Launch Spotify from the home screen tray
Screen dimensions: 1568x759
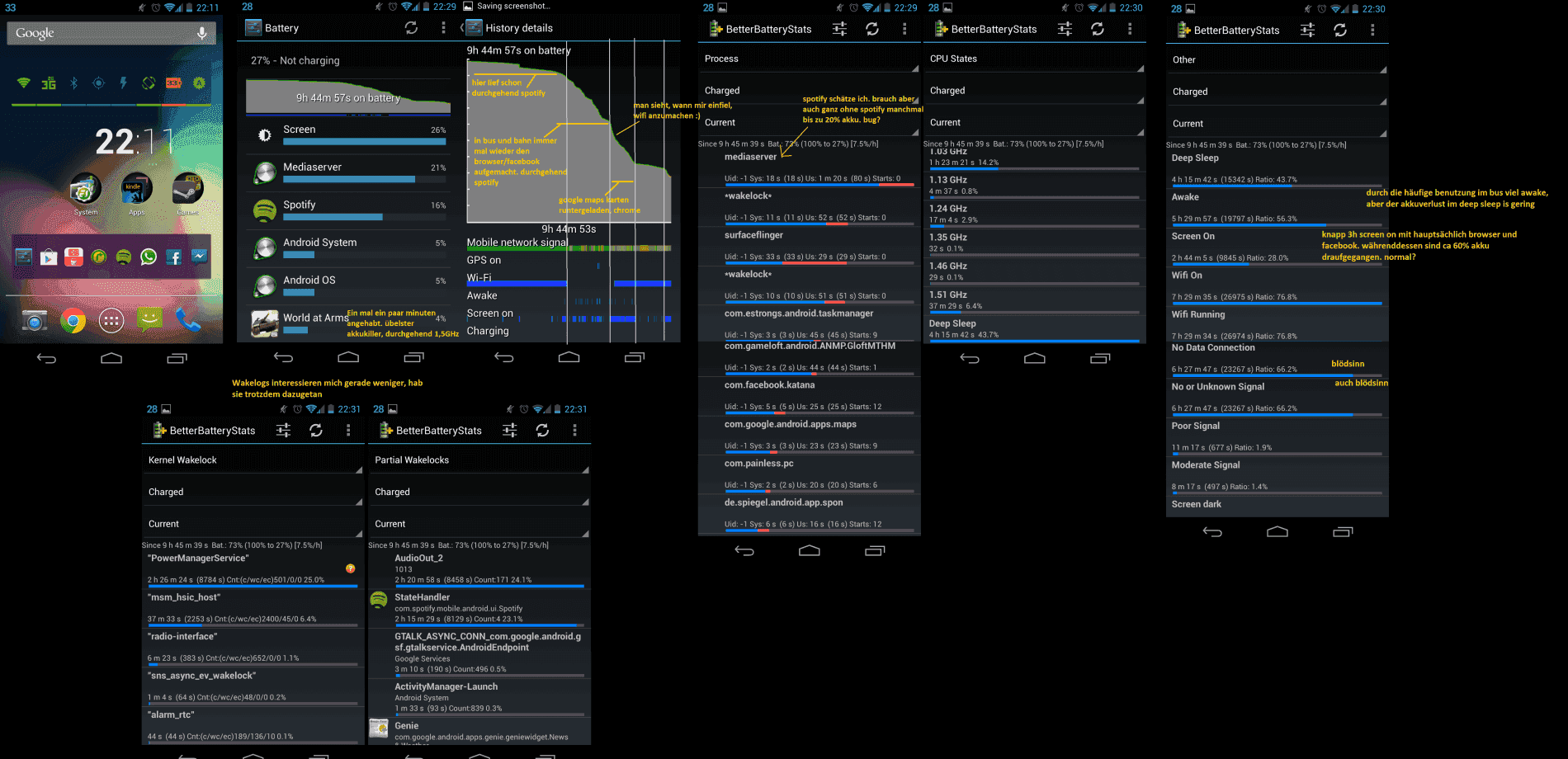[x=124, y=257]
